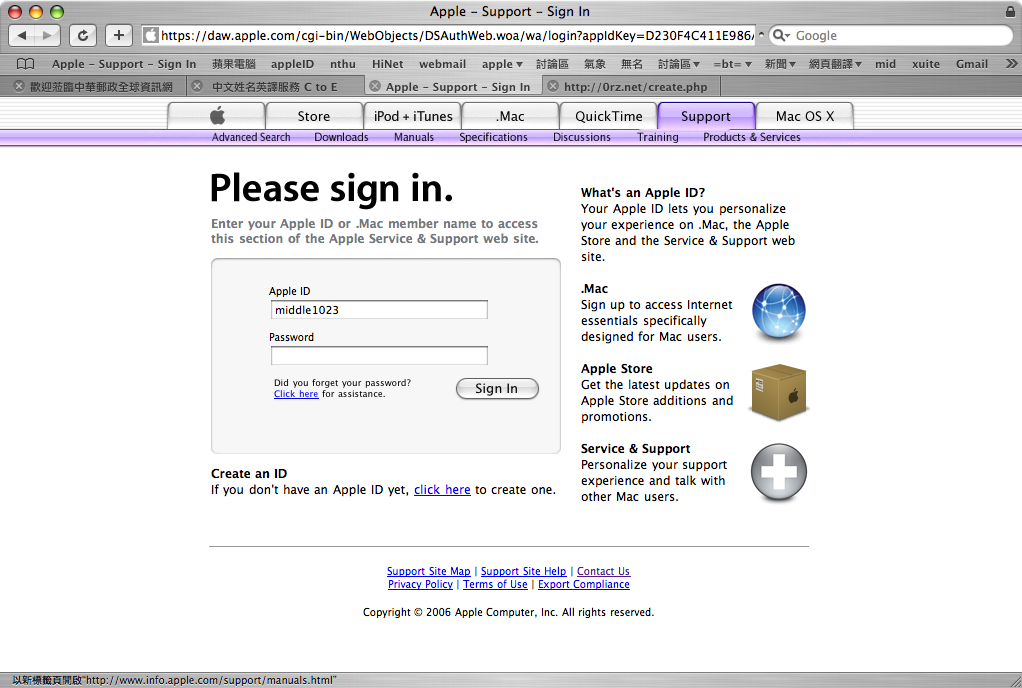Add a bookmark with the plus button
1022x688 pixels.
tap(119, 35)
